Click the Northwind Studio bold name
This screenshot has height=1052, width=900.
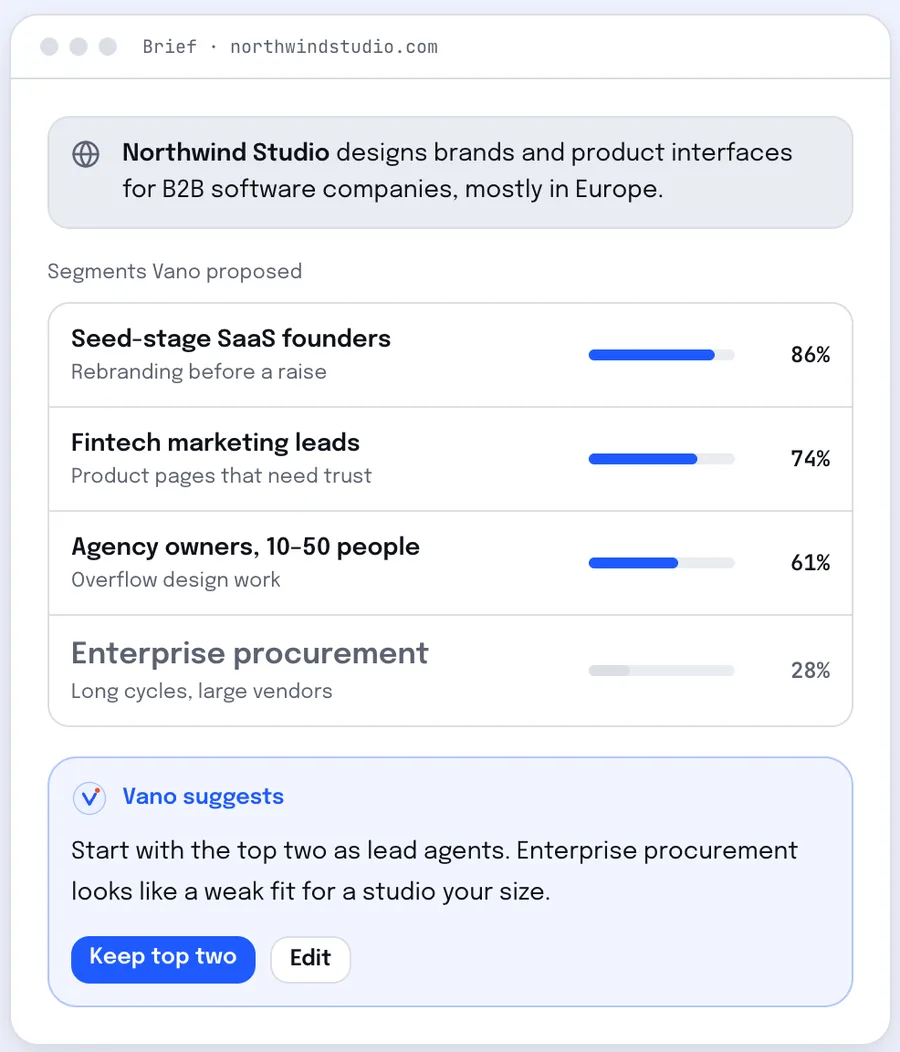[226, 152]
